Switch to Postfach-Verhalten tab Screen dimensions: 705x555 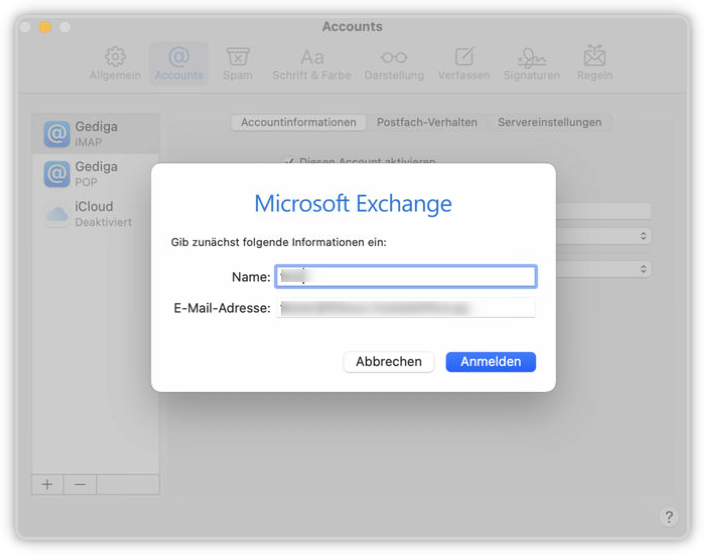pyautogui.click(x=427, y=122)
